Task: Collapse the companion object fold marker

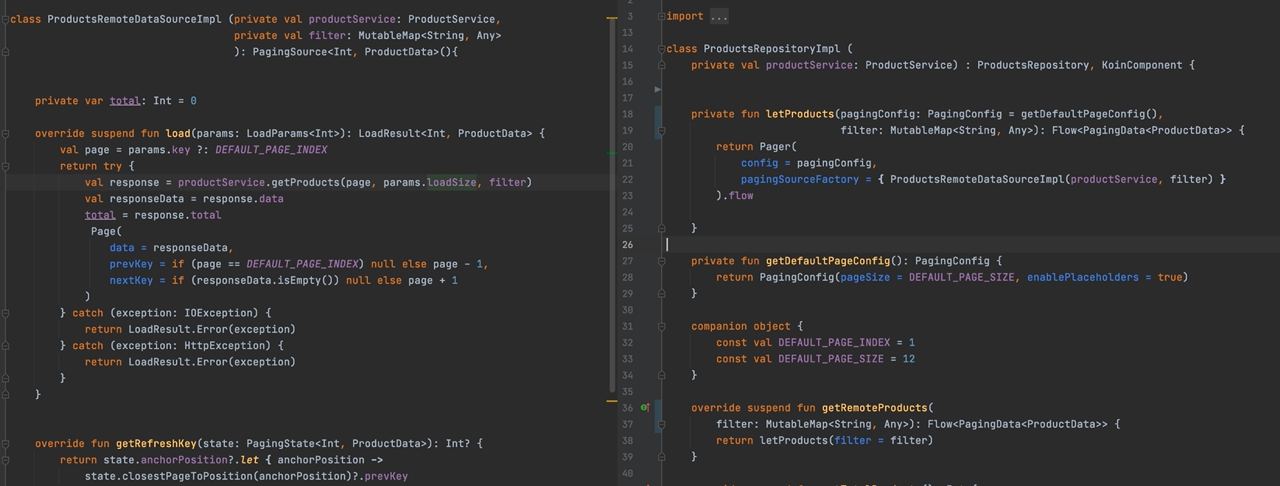Action: (661, 326)
